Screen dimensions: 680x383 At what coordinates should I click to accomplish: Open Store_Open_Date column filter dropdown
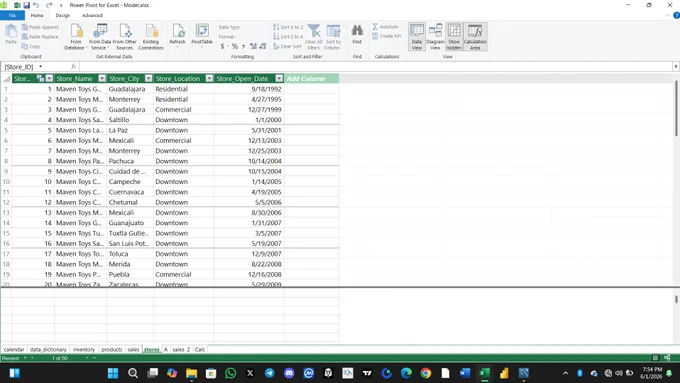click(279, 79)
